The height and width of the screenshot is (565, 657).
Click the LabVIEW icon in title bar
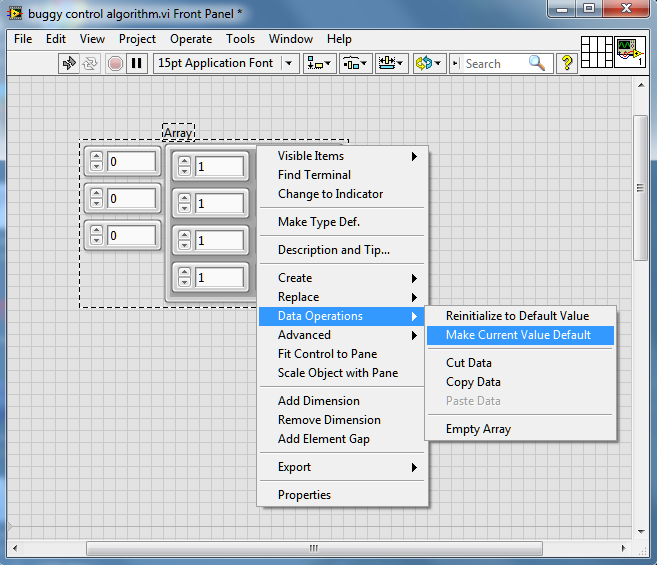(x=15, y=13)
